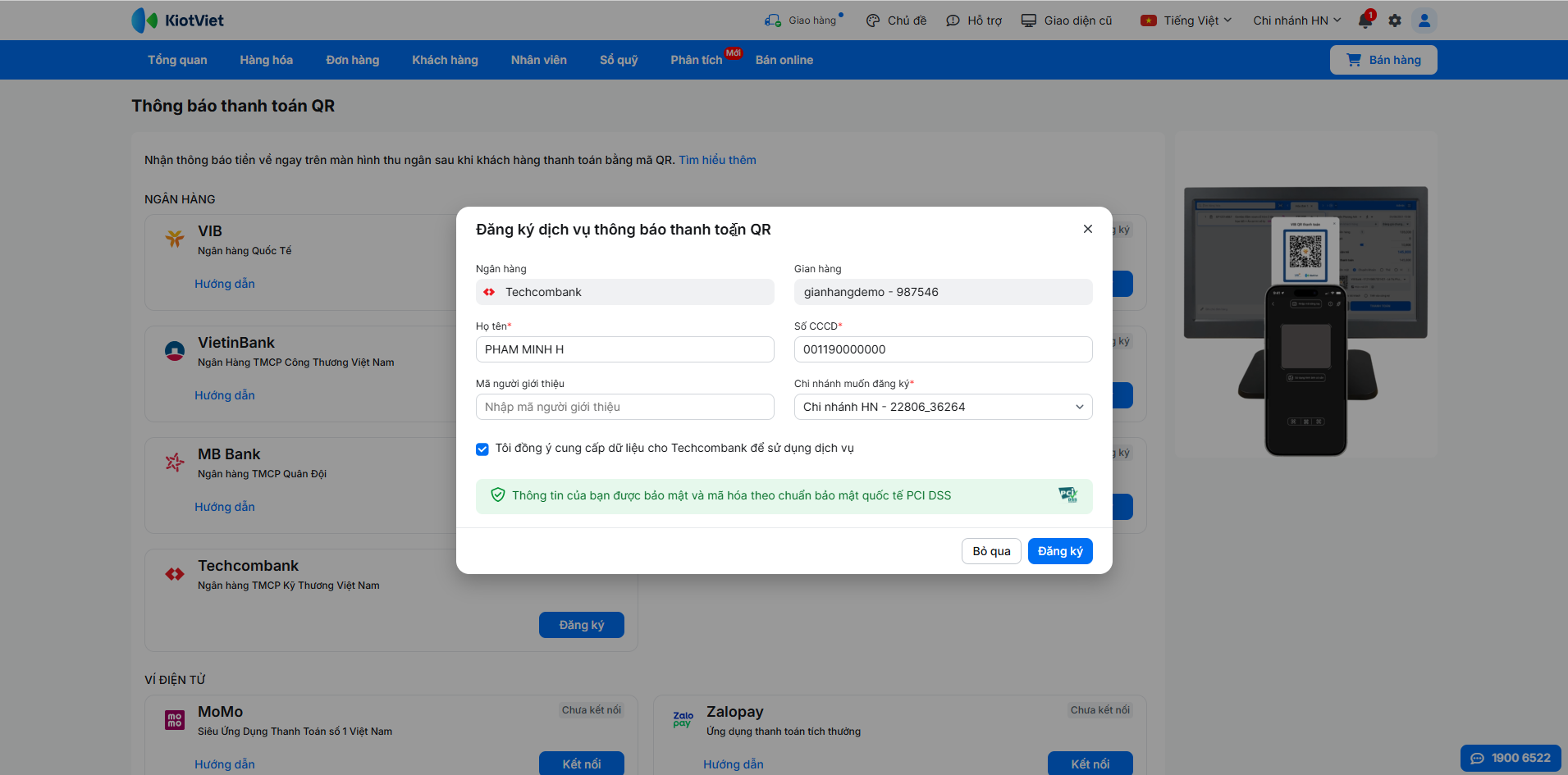Screen dimensions: 1568x775
Task: Open the user account avatar icon
Action: pyautogui.click(x=1424, y=21)
